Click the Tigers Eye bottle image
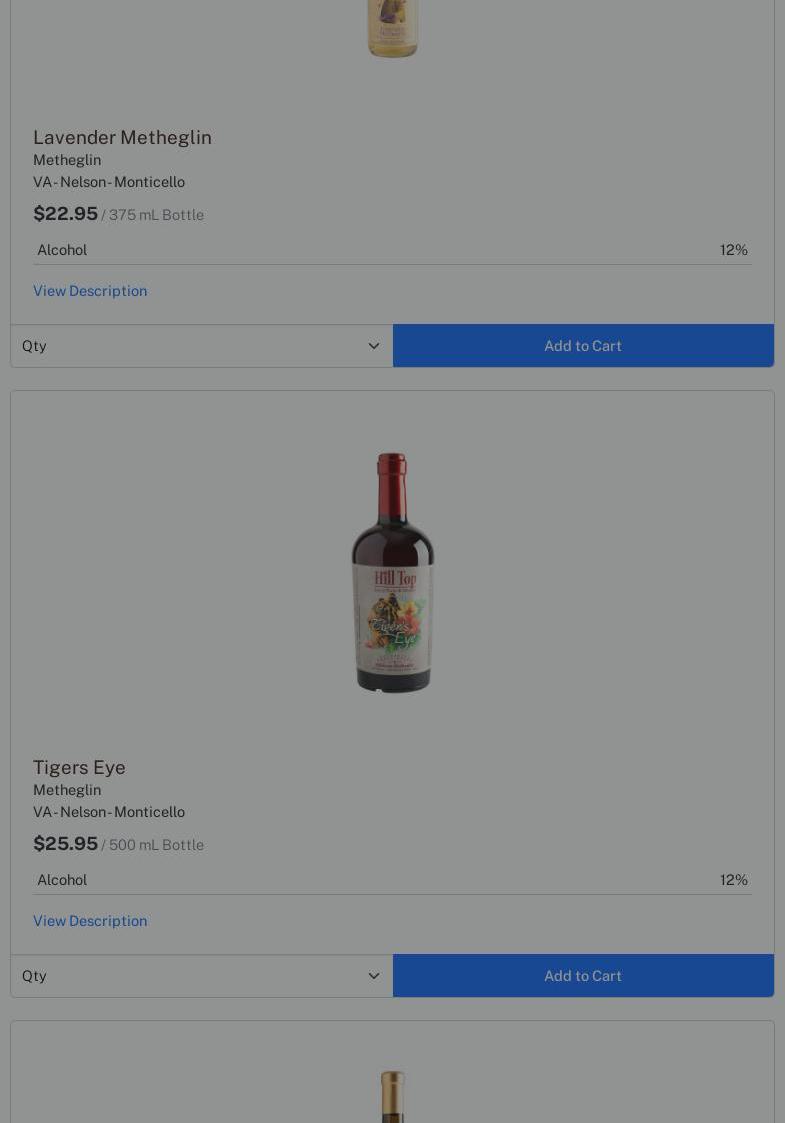 (x=392, y=572)
